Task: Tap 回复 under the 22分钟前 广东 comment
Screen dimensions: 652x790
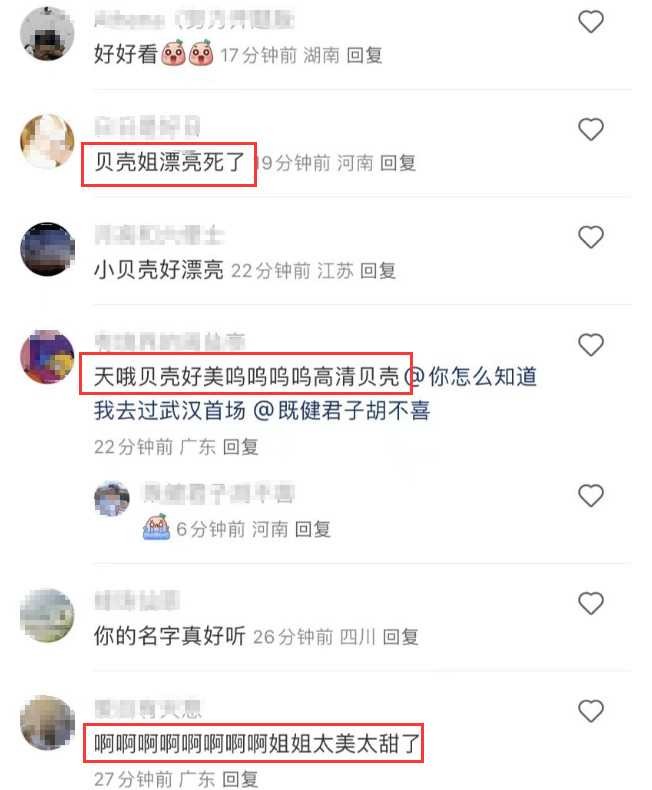Action: tap(240, 447)
